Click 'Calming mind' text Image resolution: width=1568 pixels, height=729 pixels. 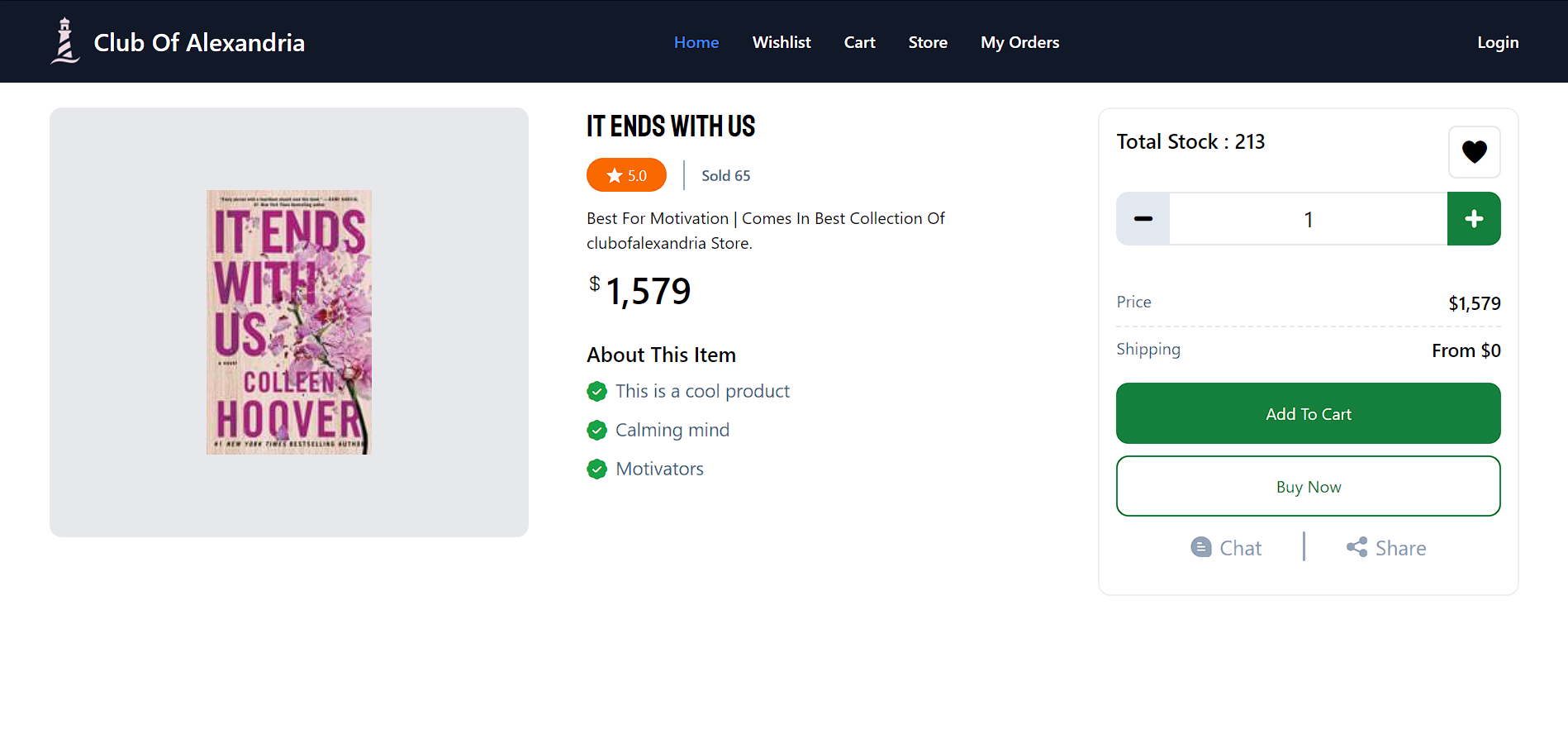tap(672, 430)
